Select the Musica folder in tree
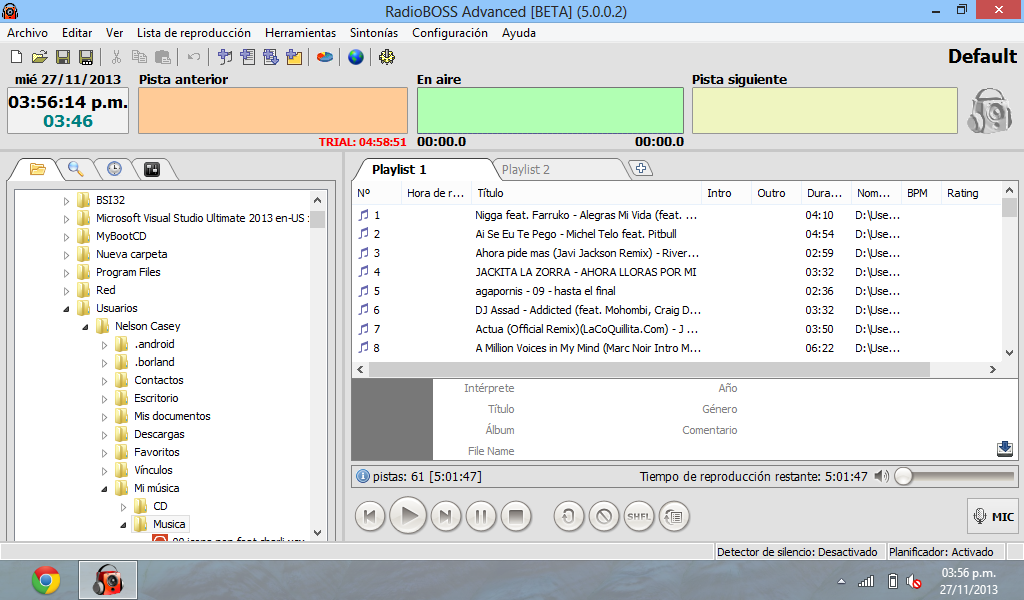This screenshot has width=1024, height=600. [x=169, y=524]
